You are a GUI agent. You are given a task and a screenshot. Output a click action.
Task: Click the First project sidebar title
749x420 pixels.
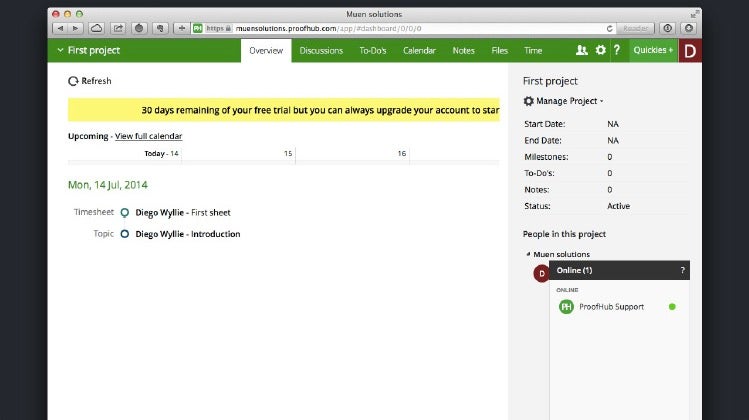click(x=550, y=81)
